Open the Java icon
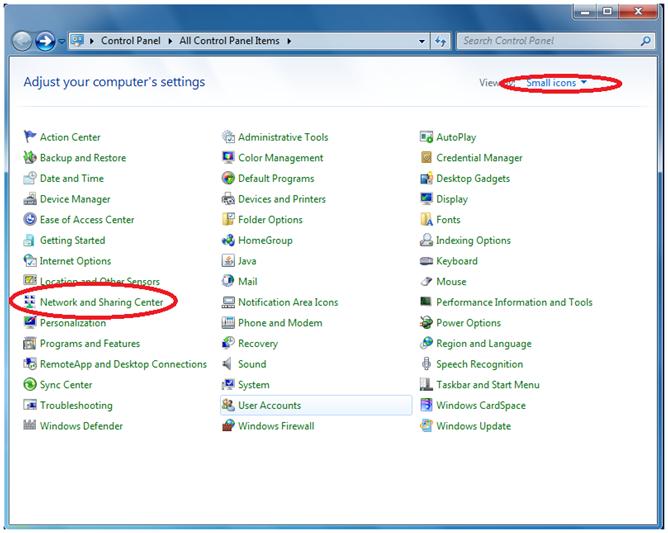The width and height of the screenshot is (668, 533). pyautogui.click(x=229, y=261)
